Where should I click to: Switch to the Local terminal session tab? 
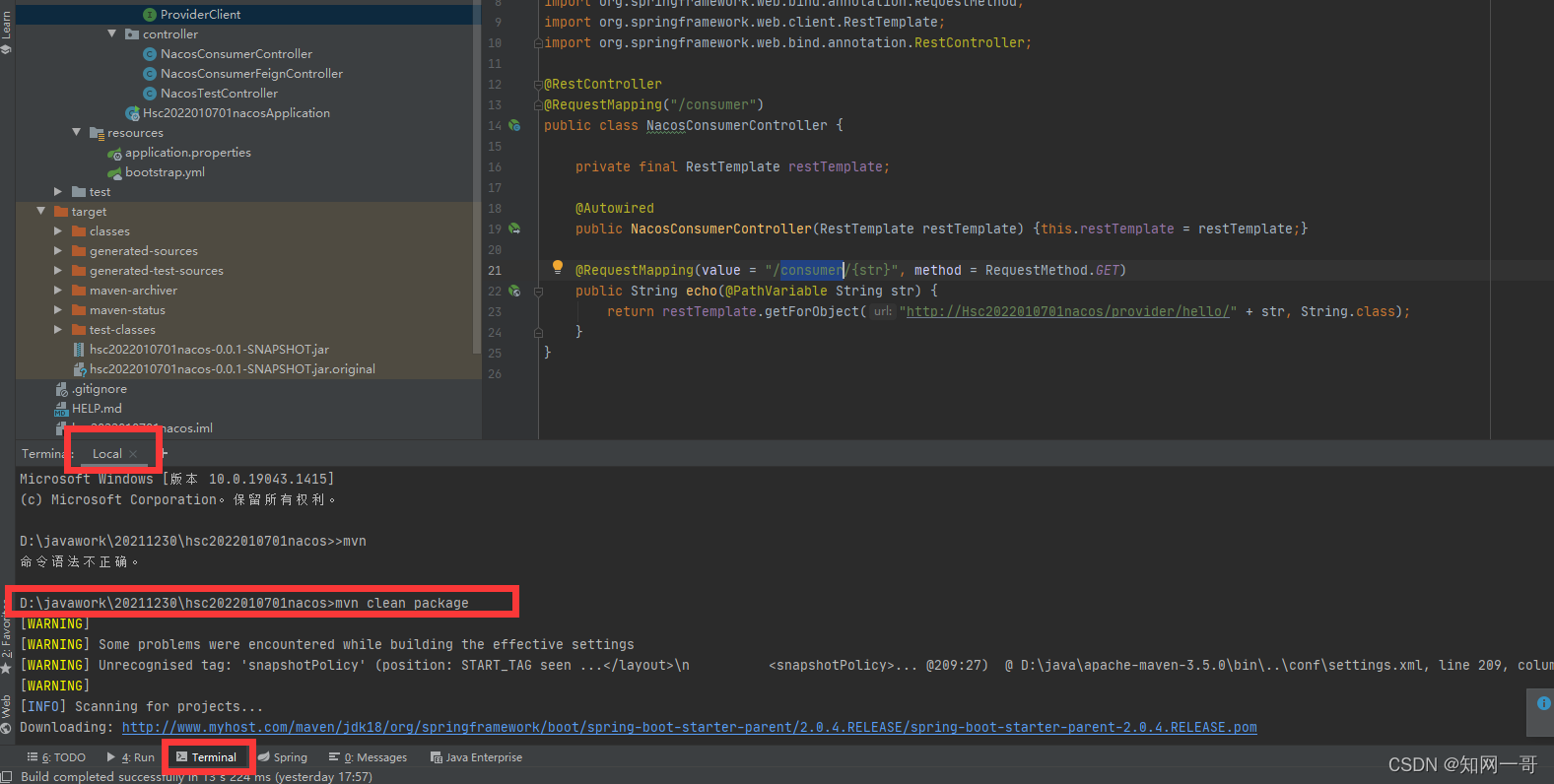point(107,454)
